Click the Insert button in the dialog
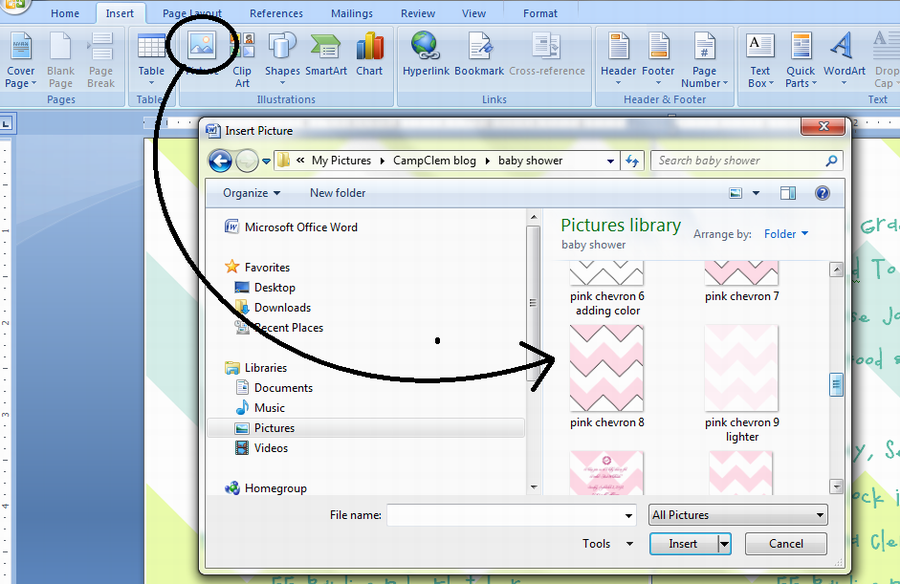The width and height of the screenshot is (900, 584). (x=683, y=544)
